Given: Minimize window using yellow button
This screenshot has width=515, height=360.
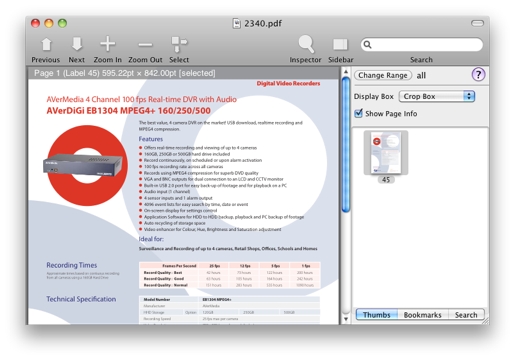Looking at the screenshot, I should pos(49,23).
